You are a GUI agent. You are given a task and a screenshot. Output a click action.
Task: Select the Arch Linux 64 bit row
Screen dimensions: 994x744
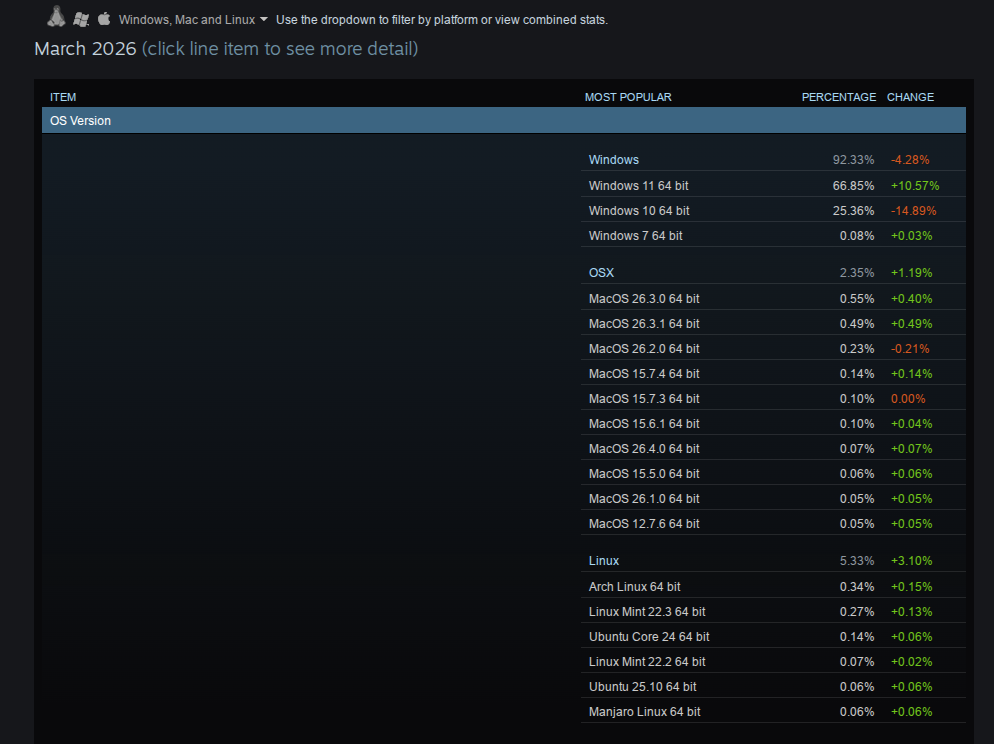pyautogui.click(x=773, y=587)
